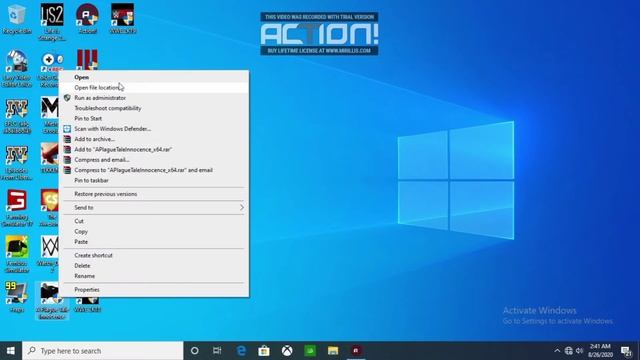Launch GTA Episodes From Liberty City icon
Image resolution: width=640 pixels, height=360 pixels.
point(17,163)
